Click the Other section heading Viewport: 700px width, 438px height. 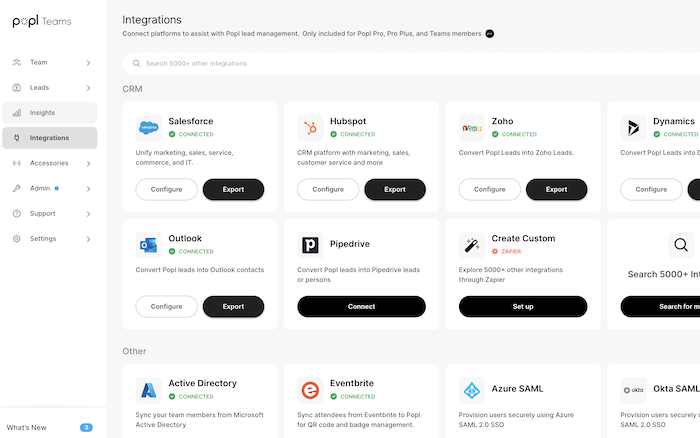pyautogui.click(x=134, y=351)
